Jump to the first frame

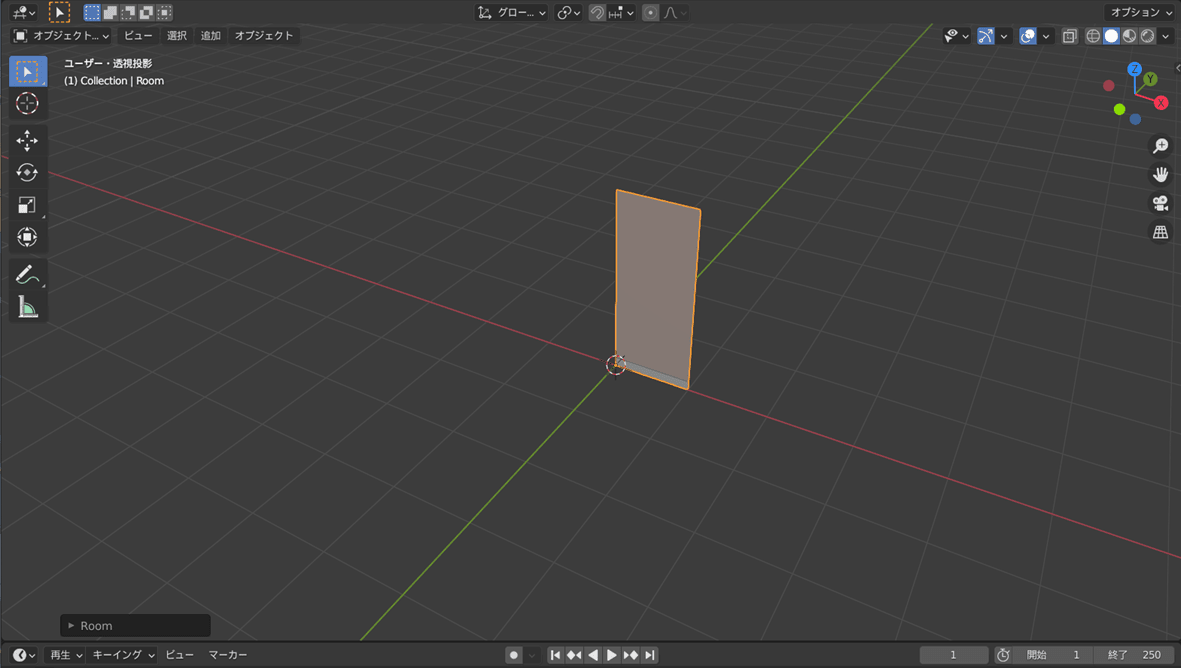point(555,655)
